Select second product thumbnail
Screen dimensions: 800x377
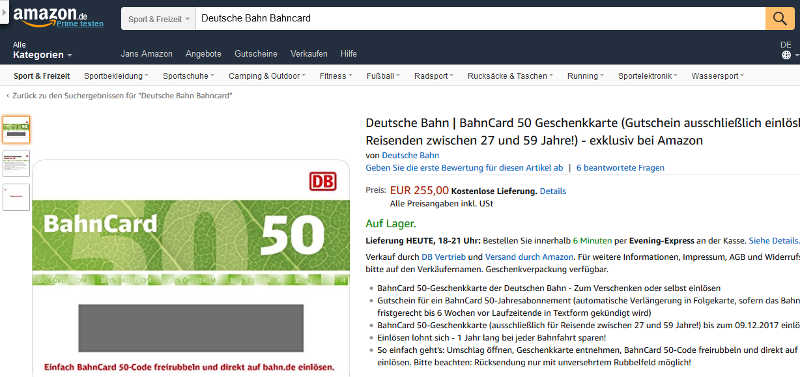coord(16,163)
